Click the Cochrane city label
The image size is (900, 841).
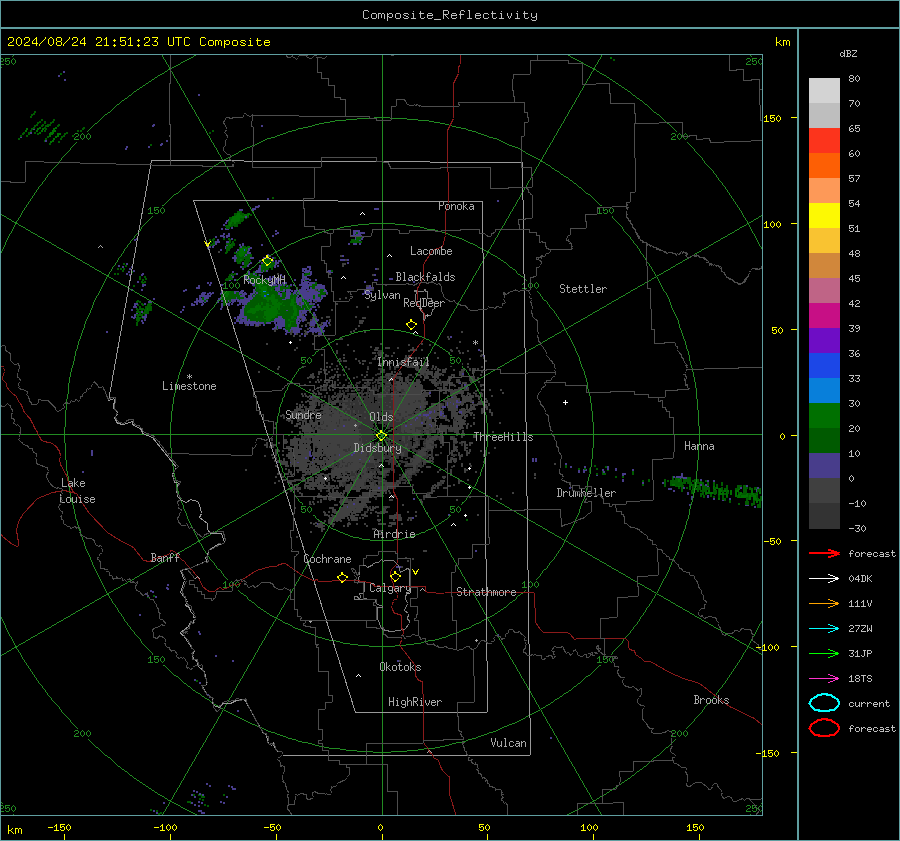(x=327, y=559)
